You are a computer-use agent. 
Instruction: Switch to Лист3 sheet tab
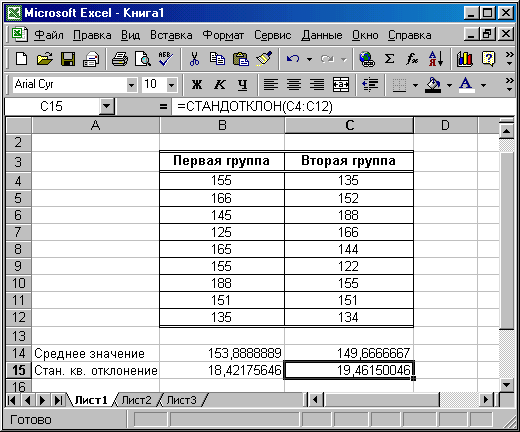point(182,400)
